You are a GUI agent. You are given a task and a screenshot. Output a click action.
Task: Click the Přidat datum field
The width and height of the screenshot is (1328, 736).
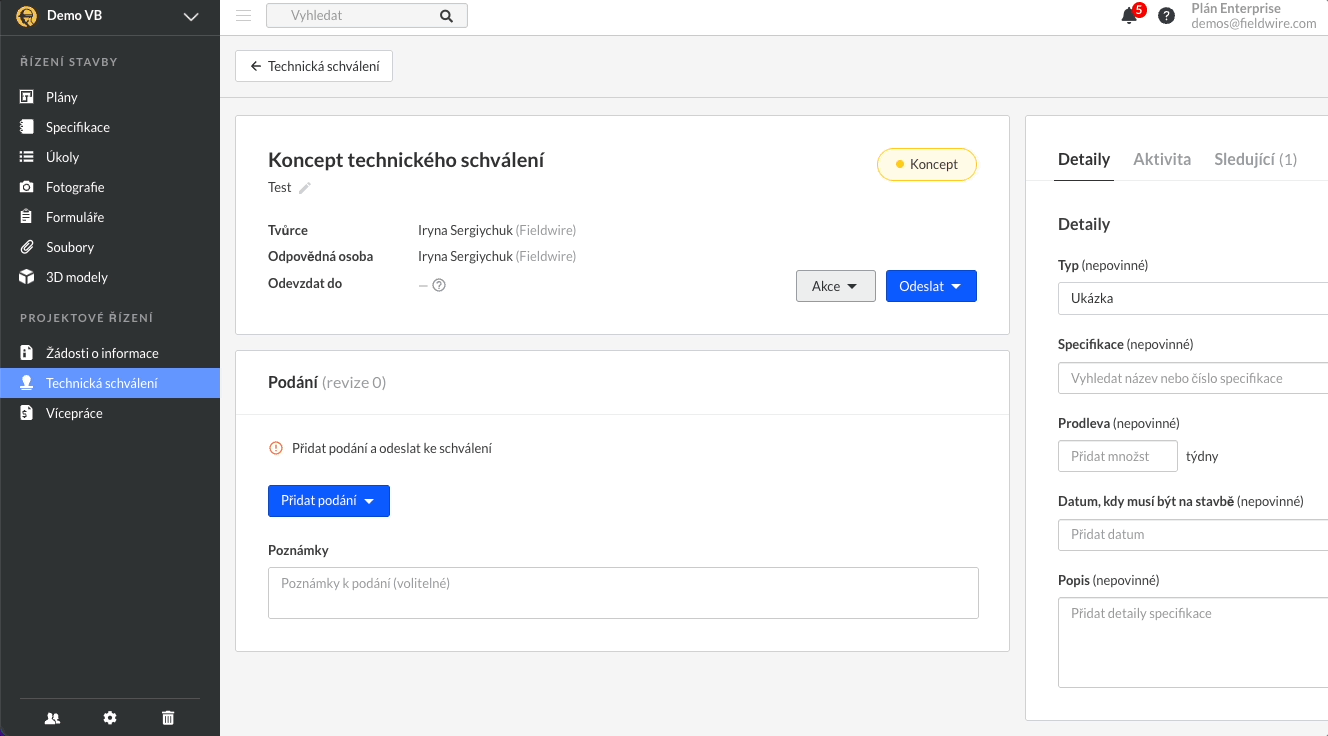[1193, 534]
